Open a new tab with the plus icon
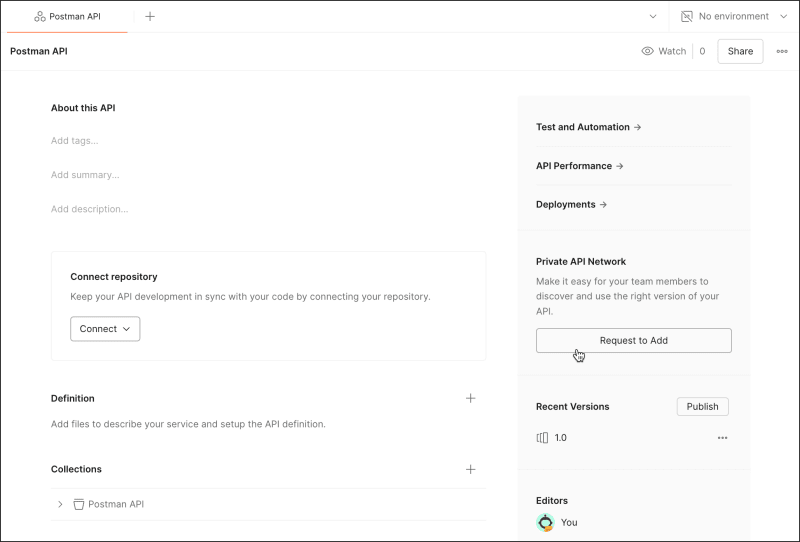The height and width of the screenshot is (542, 800). pyautogui.click(x=150, y=16)
